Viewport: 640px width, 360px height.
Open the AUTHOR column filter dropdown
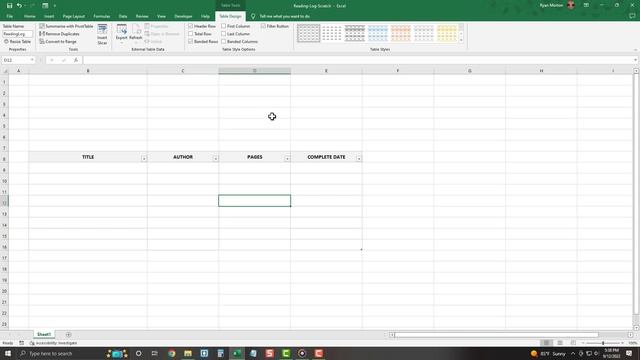(216, 158)
